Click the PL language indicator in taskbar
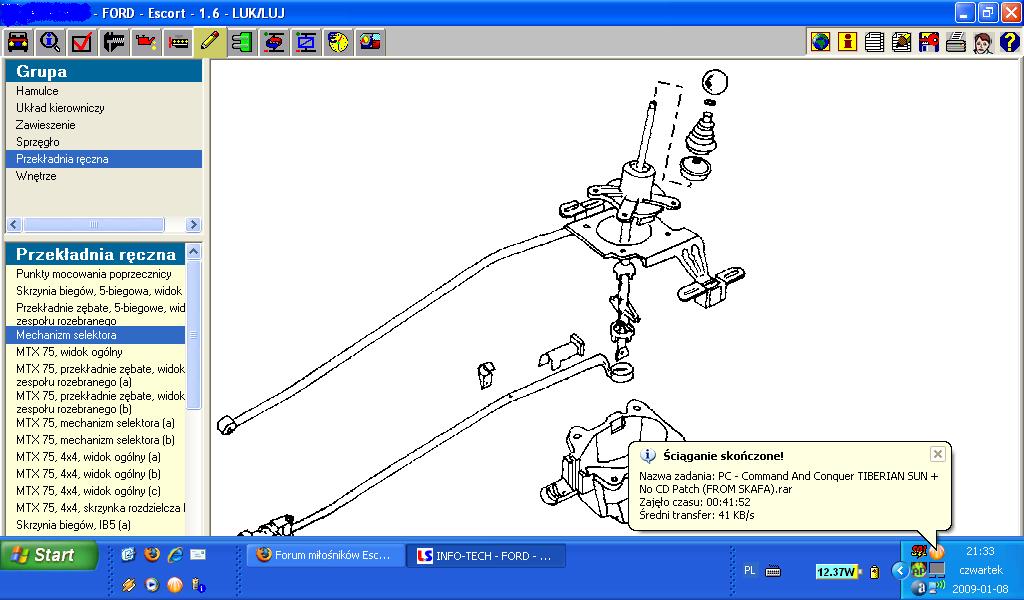Image resolution: width=1024 pixels, height=600 pixels. point(749,570)
